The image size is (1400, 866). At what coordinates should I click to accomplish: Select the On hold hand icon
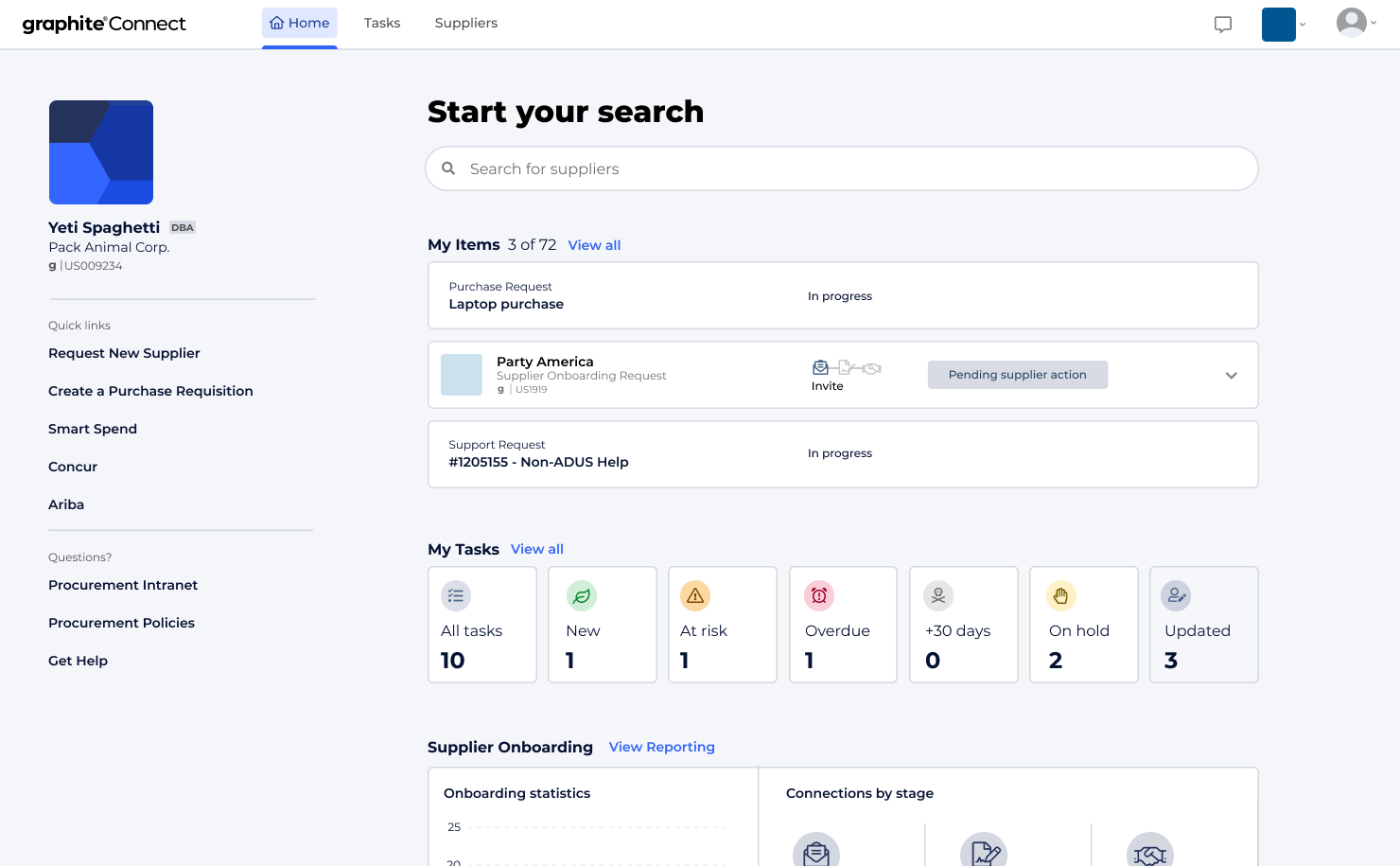pyautogui.click(x=1060, y=595)
